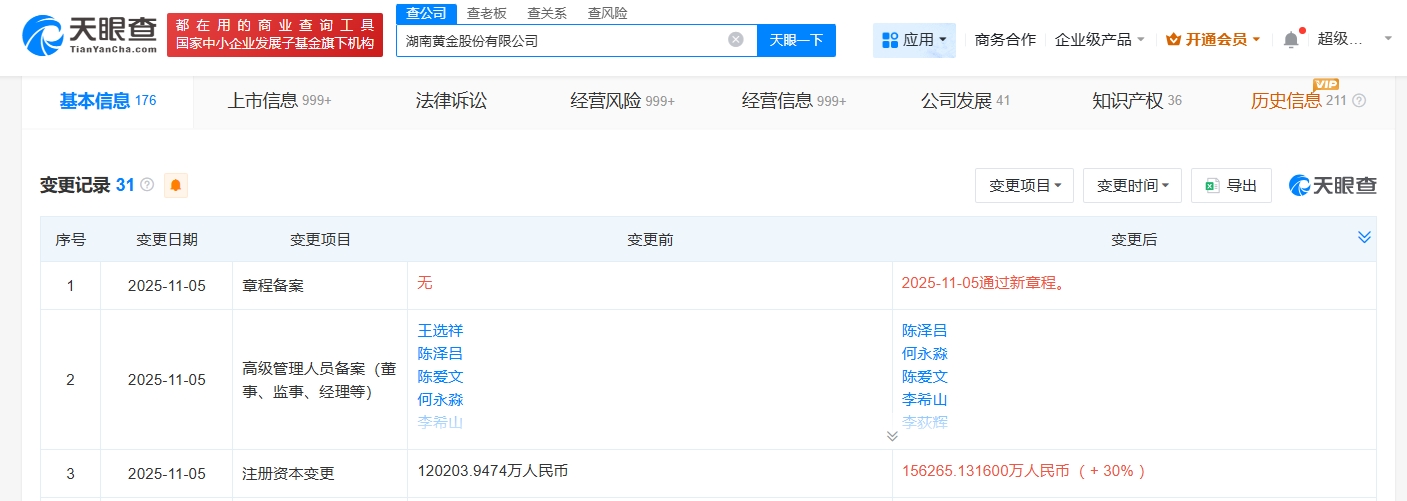The image size is (1407, 501).
Task: Switch to the 查老板 search tab
Action: [x=486, y=13]
